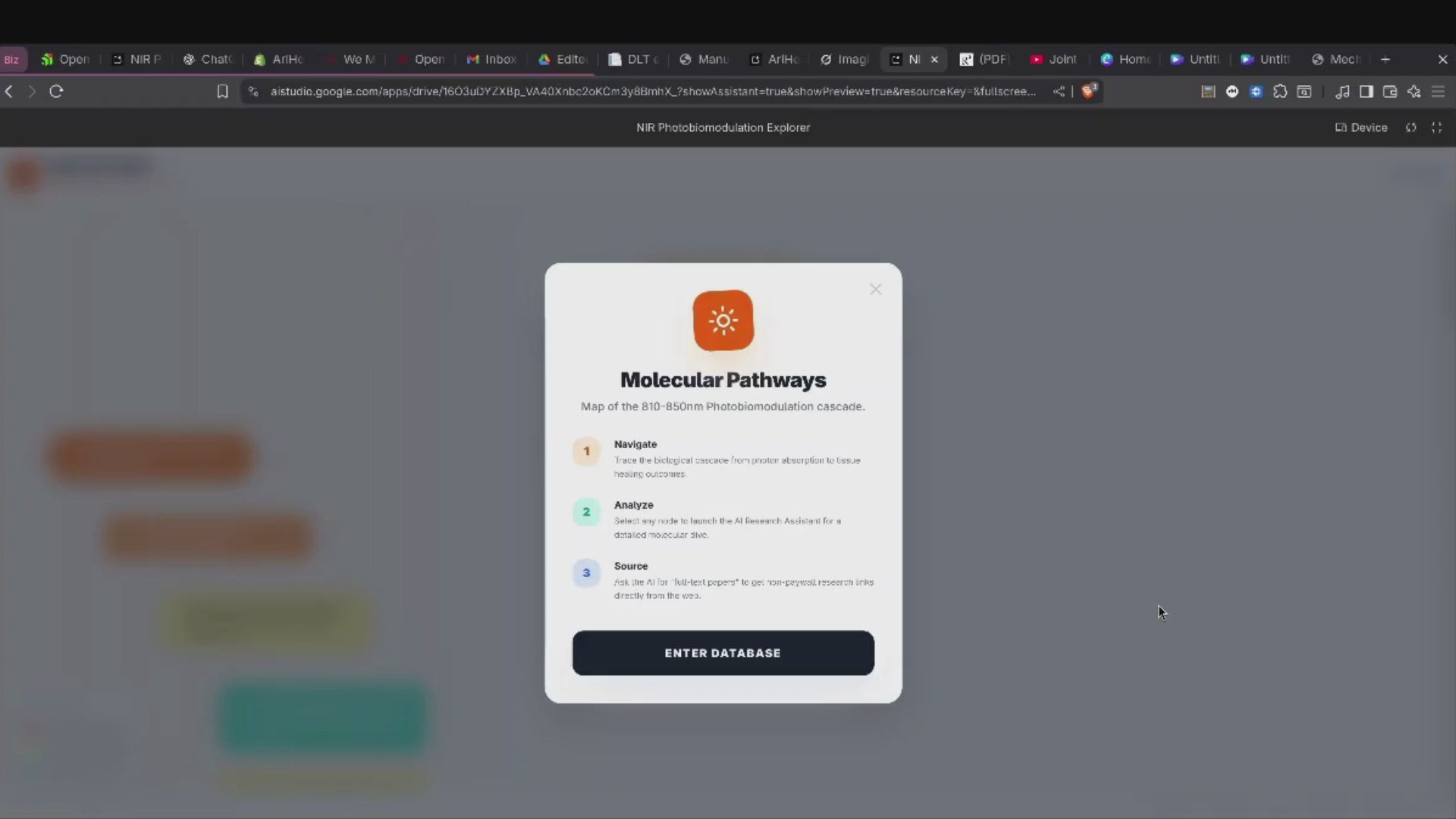Switch to the Joint YouTube tab

pos(1054,59)
